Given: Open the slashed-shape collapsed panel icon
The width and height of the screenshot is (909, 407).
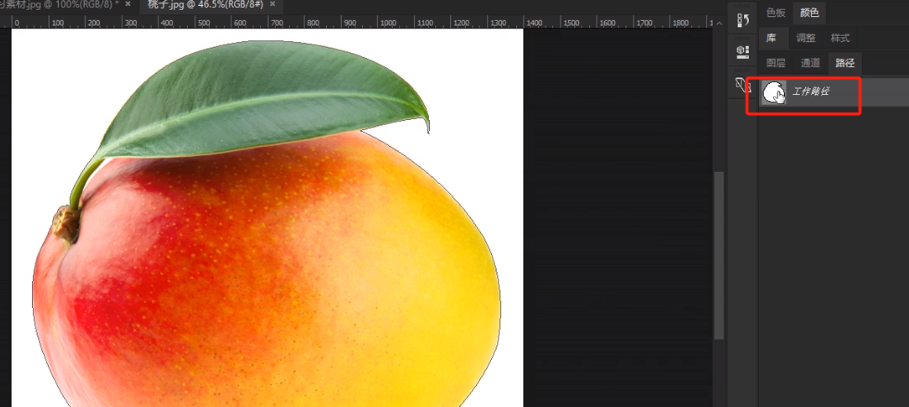Looking at the screenshot, I should point(743,85).
